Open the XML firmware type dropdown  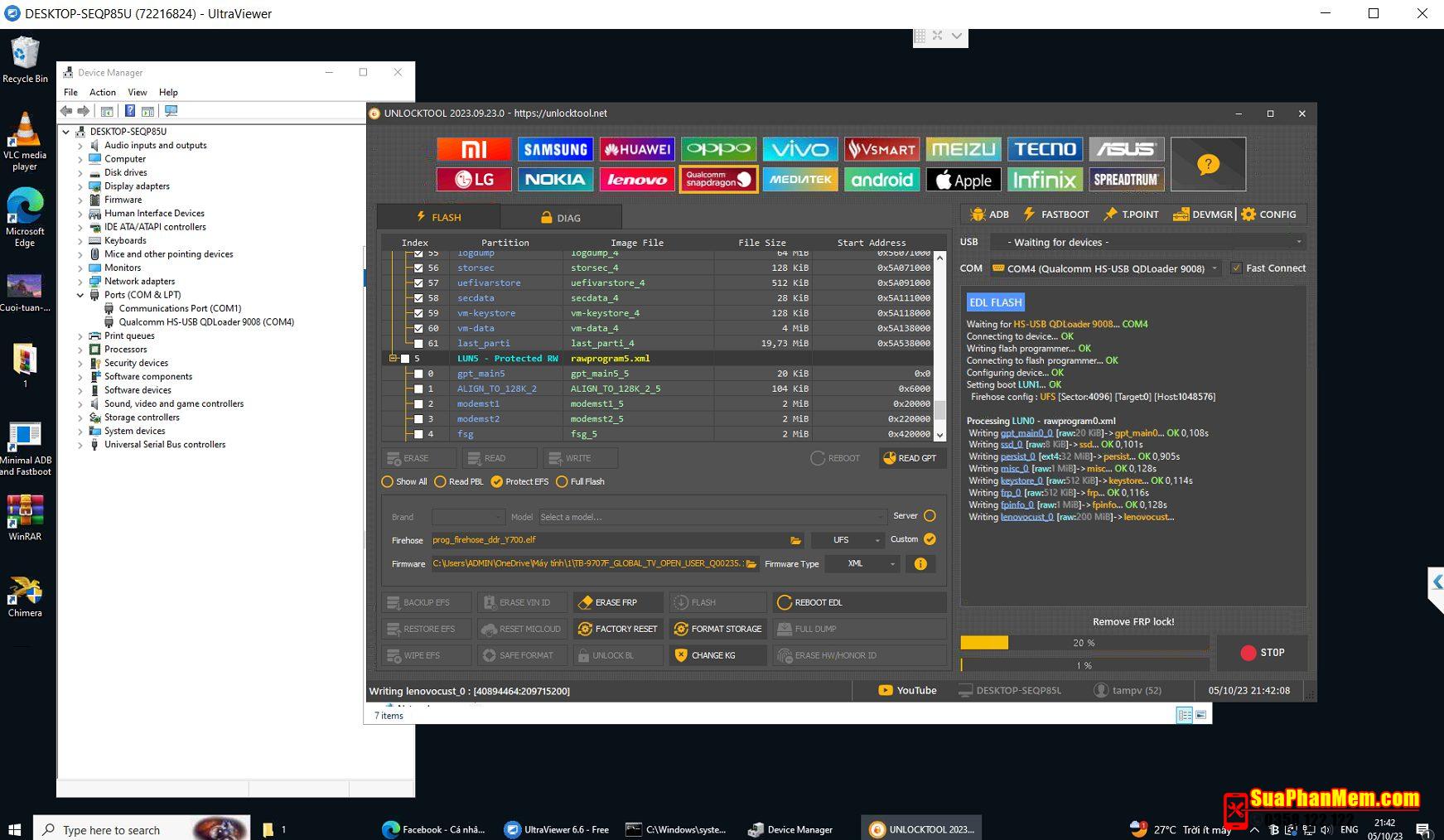click(862, 563)
